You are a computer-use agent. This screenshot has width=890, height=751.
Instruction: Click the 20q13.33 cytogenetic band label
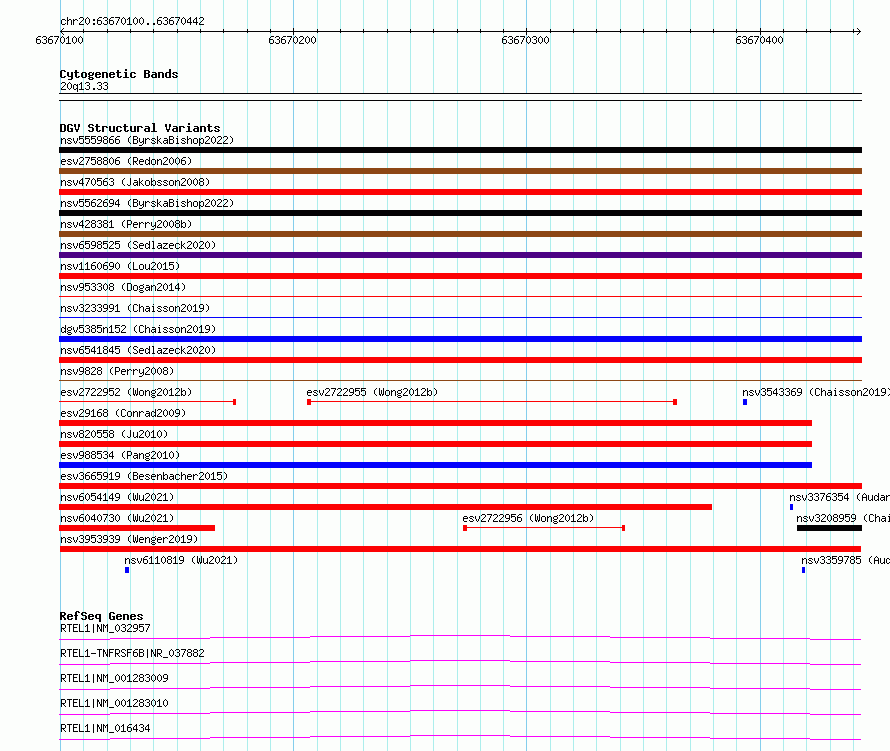tap(84, 86)
